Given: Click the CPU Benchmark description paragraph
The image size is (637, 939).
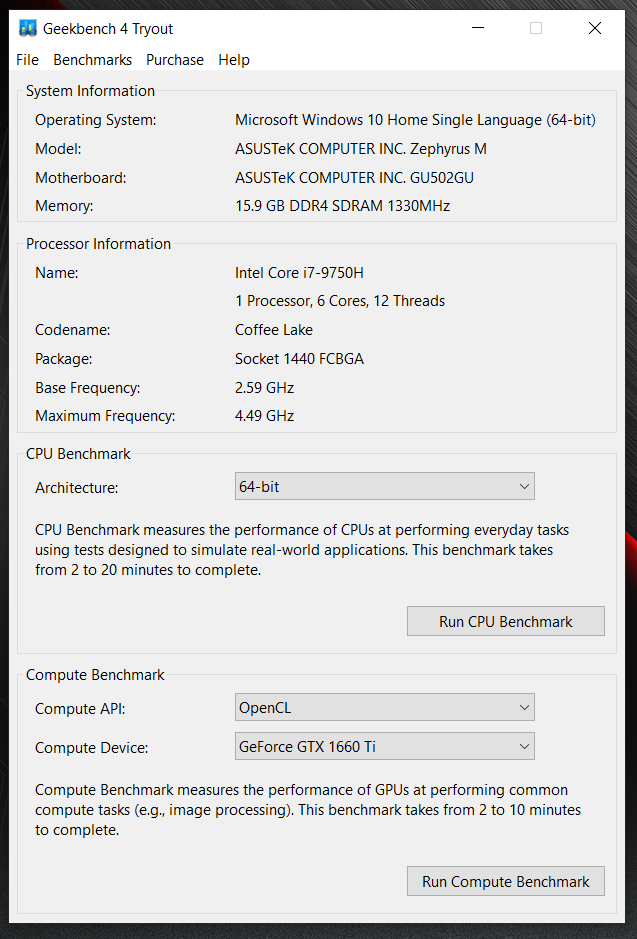Looking at the screenshot, I should (x=302, y=550).
